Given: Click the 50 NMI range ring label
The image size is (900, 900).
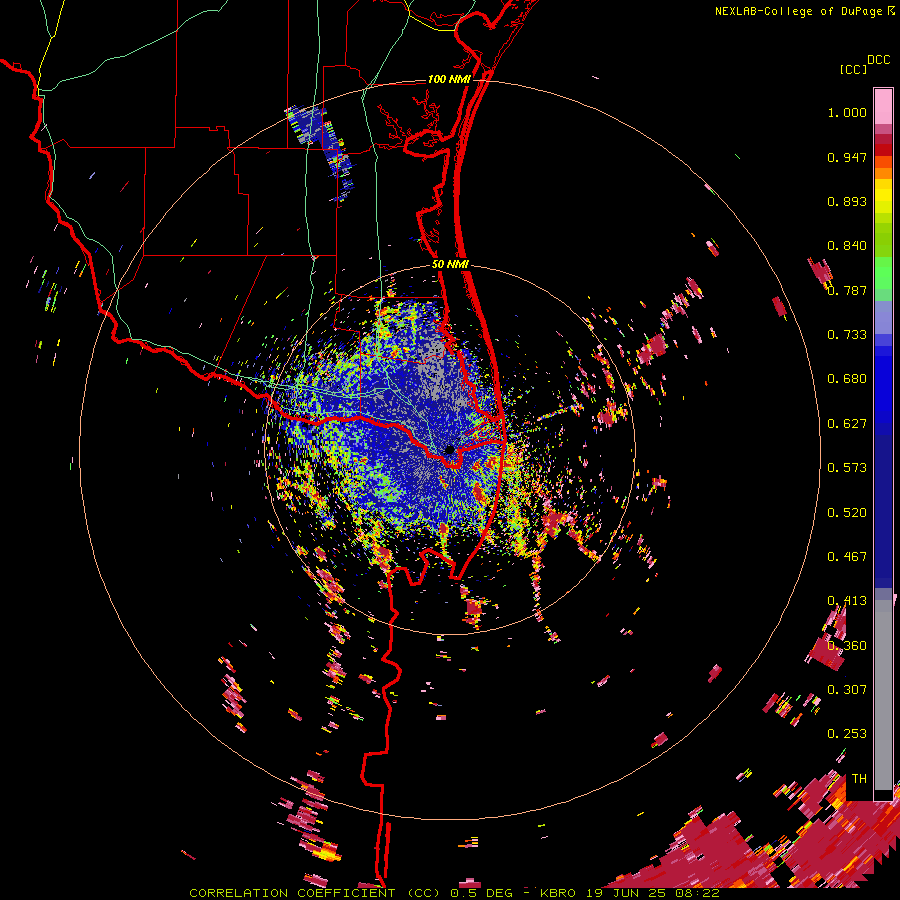Looking at the screenshot, I should pos(451,265).
